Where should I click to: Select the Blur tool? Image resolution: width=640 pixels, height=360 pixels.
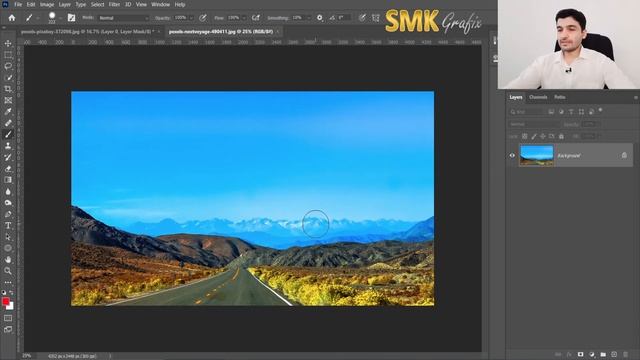coord(8,191)
